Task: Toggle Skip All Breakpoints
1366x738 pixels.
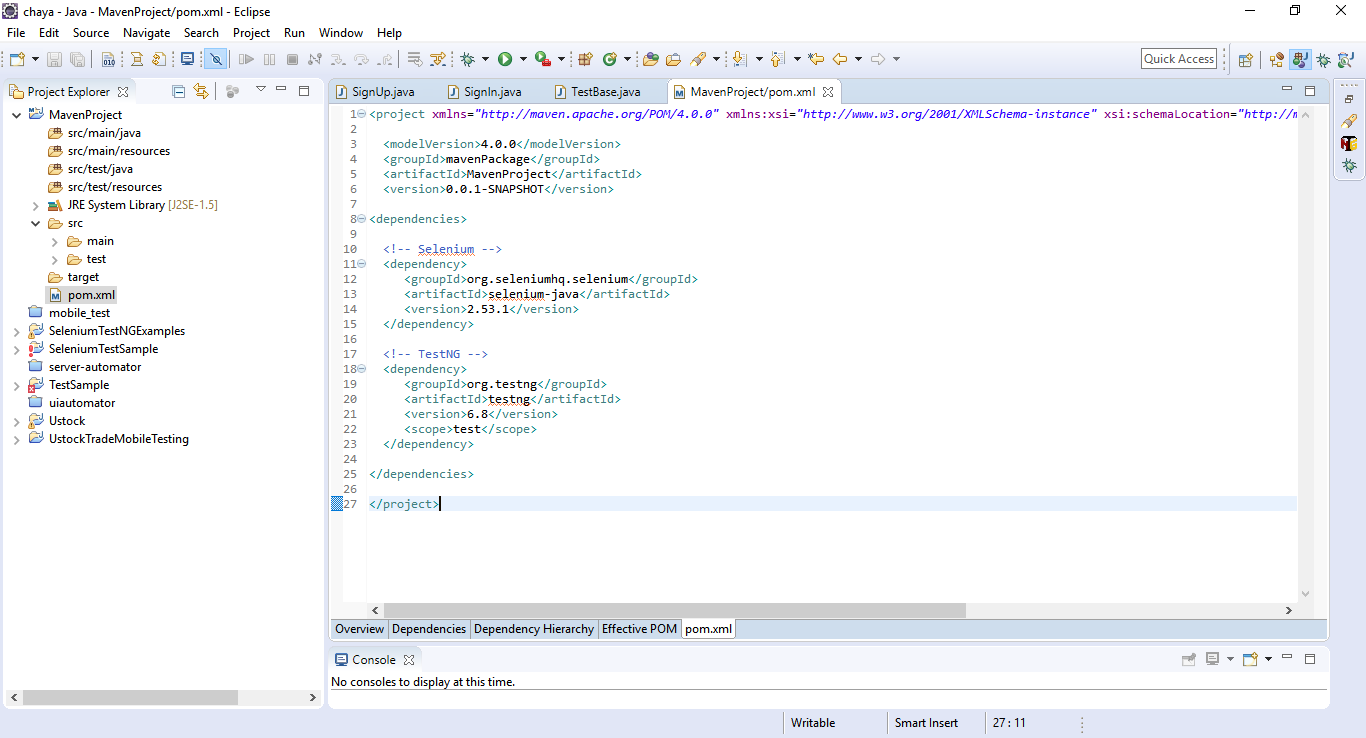Action: tap(217, 59)
